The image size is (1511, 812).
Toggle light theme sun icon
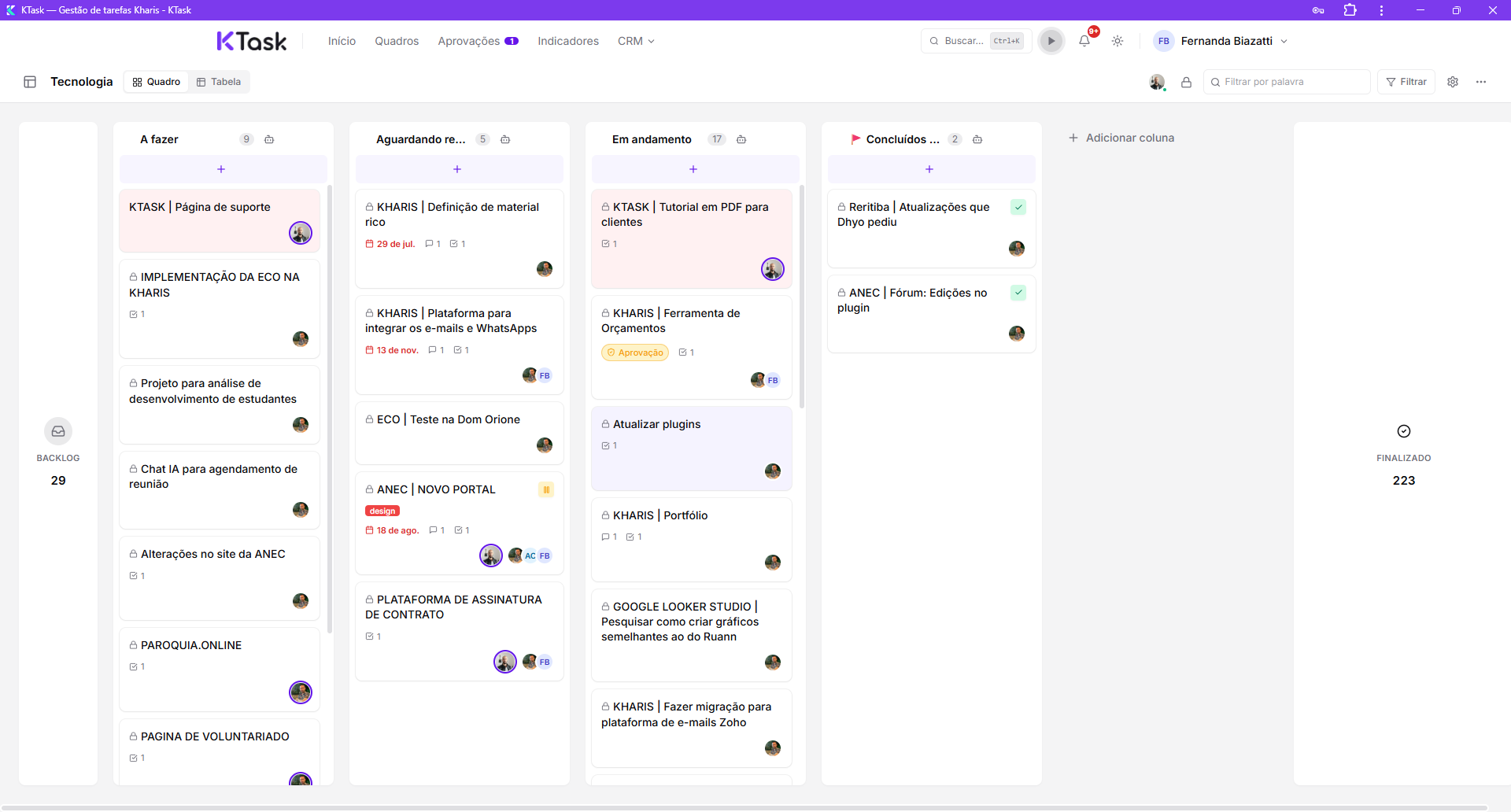[1118, 41]
